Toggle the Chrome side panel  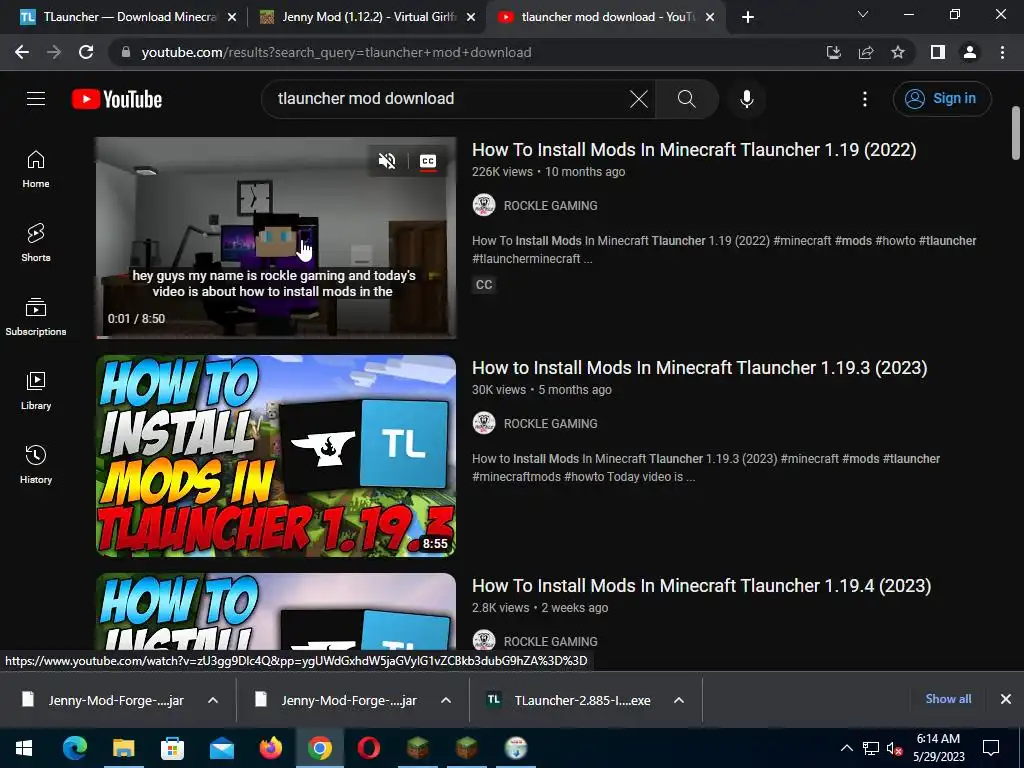(x=938, y=52)
